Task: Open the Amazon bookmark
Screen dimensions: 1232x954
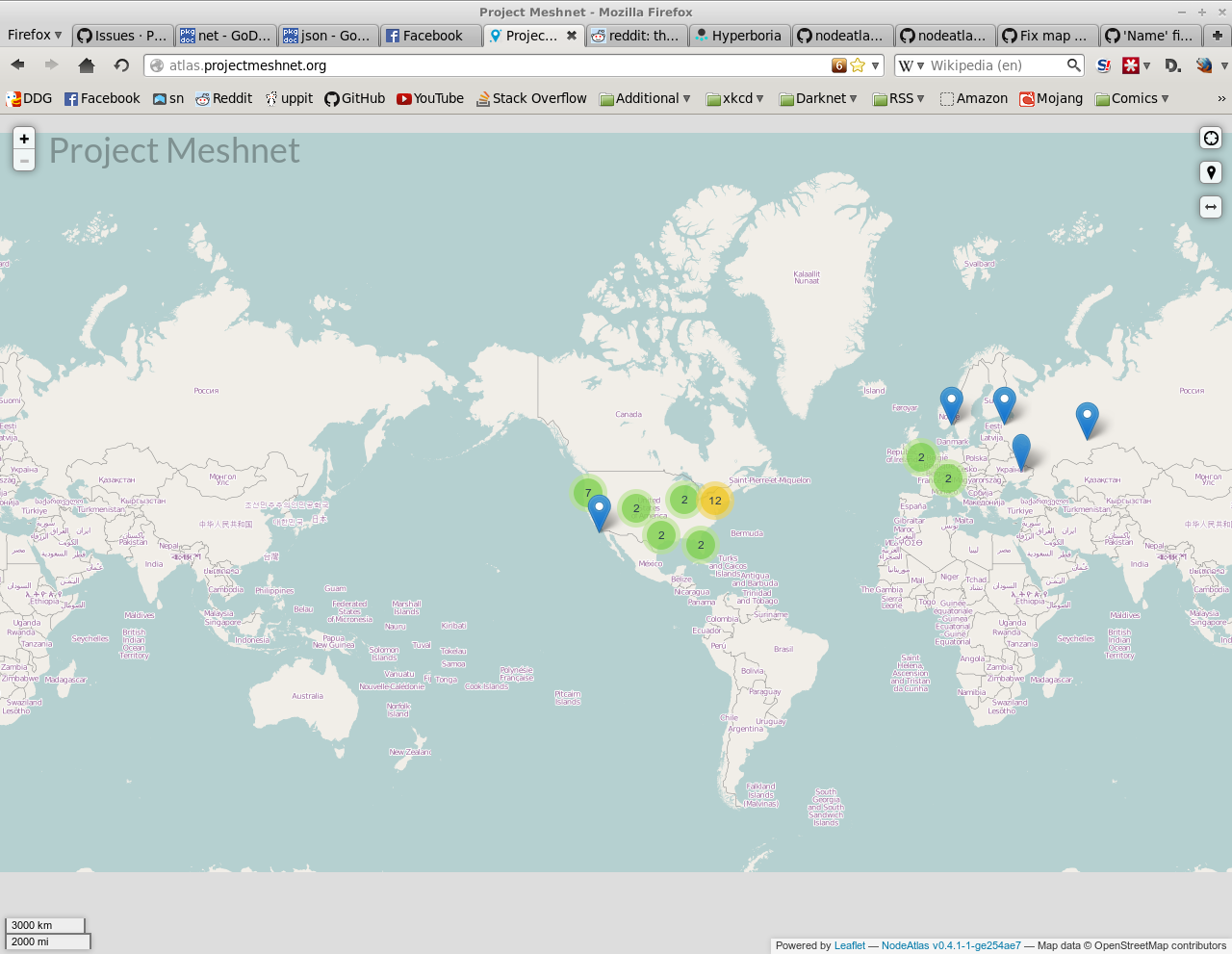Action: (973, 98)
